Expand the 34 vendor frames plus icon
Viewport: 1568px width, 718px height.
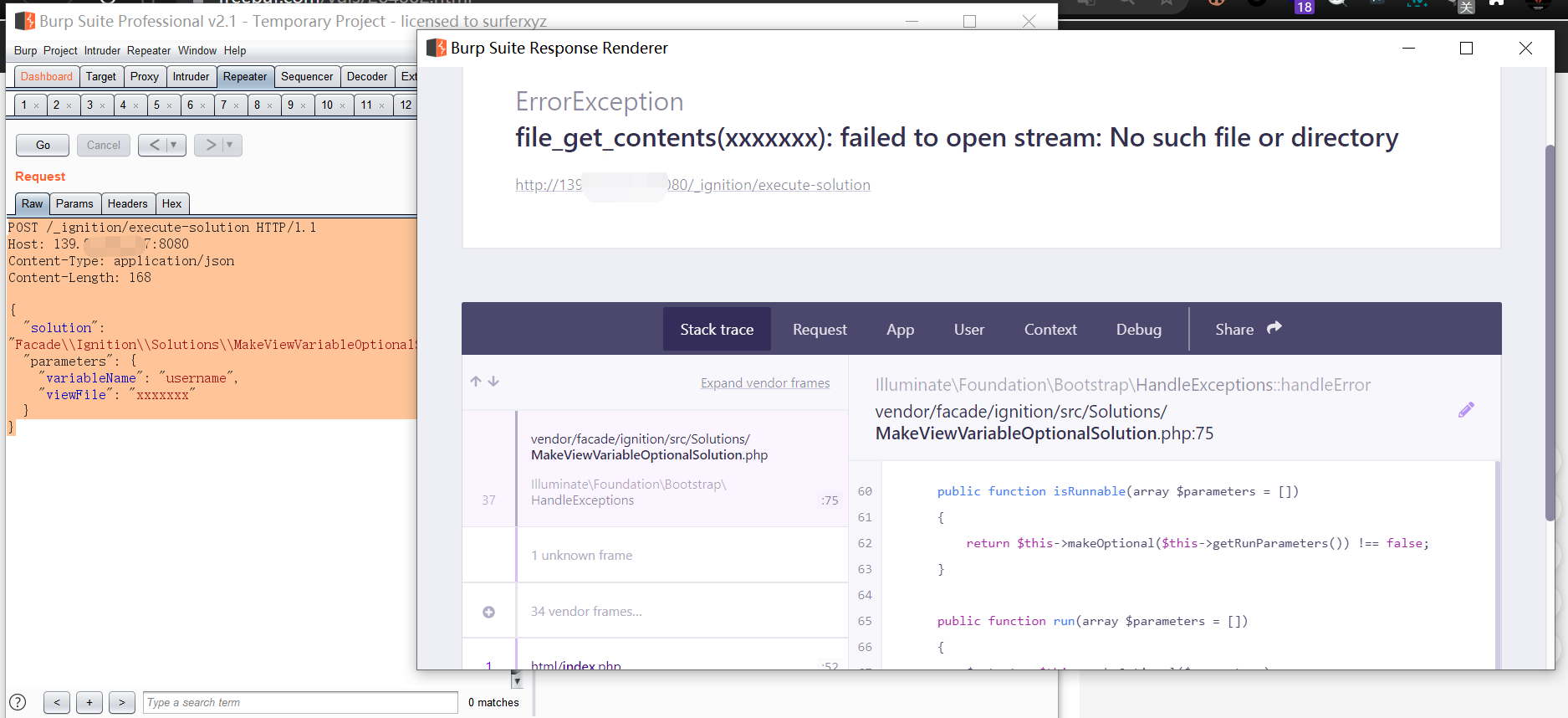pyautogui.click(x=488, y=612)
